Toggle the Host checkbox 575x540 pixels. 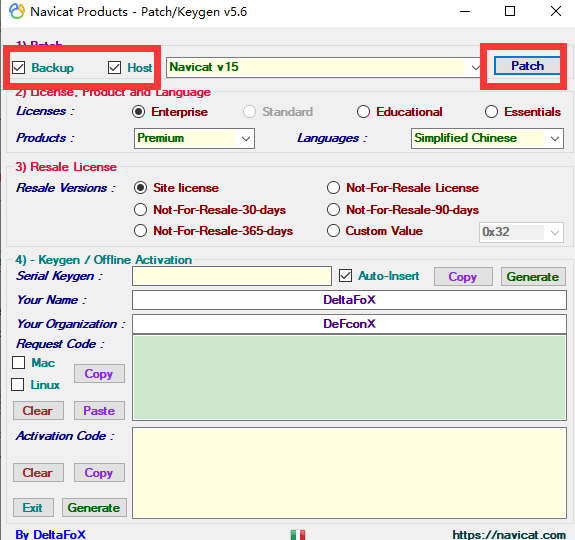pyautogui.click(x=114, y=67)
